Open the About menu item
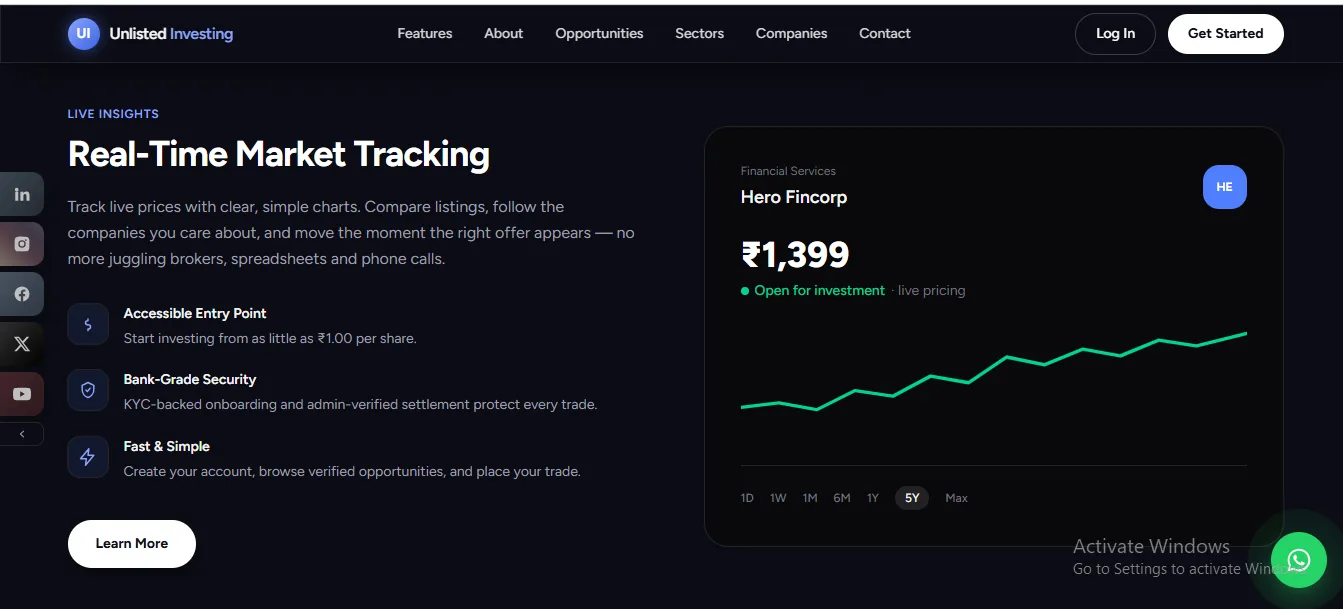This screenshot has width=1343, height=609. [504, 33]
